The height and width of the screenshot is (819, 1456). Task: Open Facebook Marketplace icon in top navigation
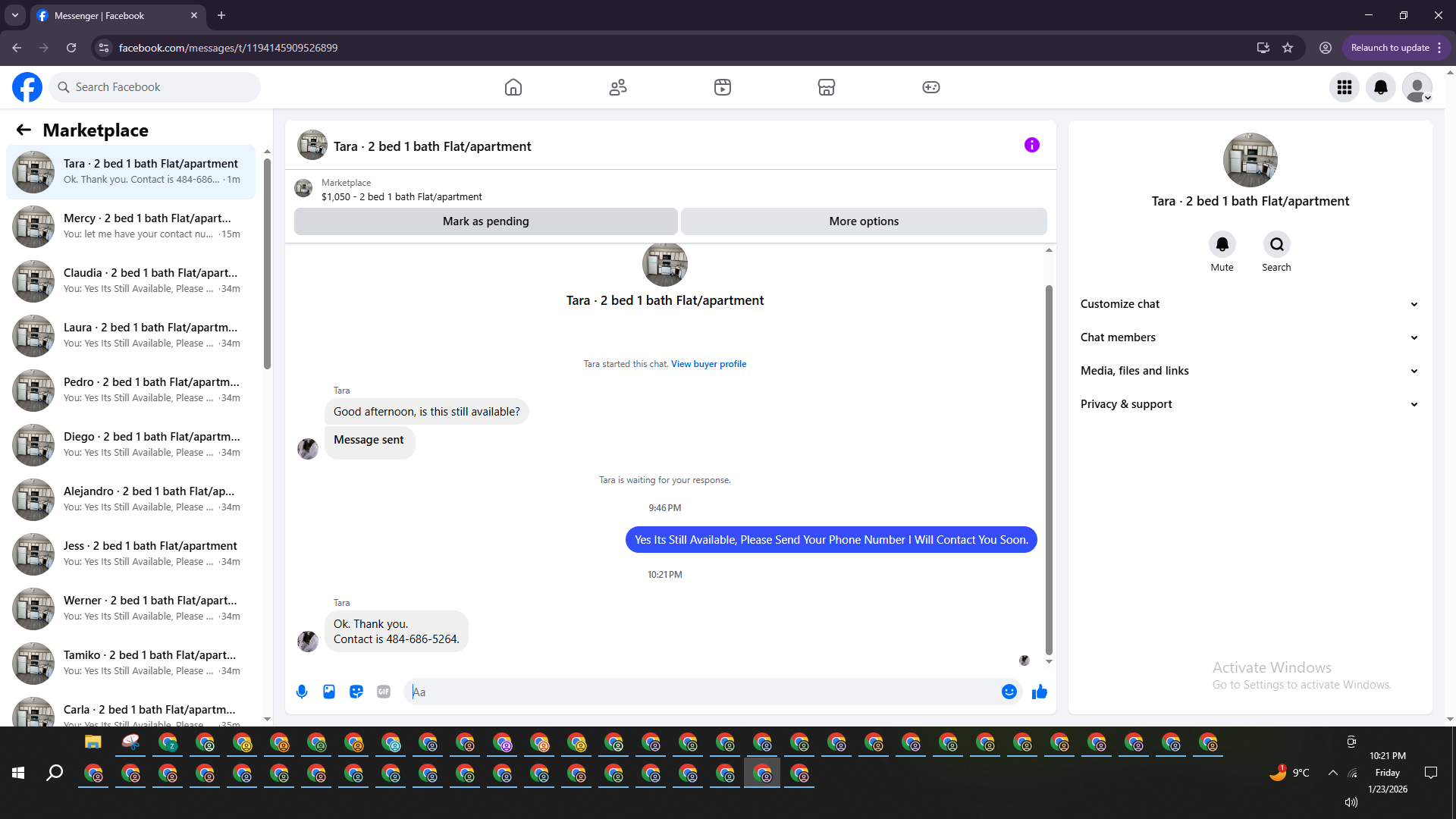[x=827, y=87]
